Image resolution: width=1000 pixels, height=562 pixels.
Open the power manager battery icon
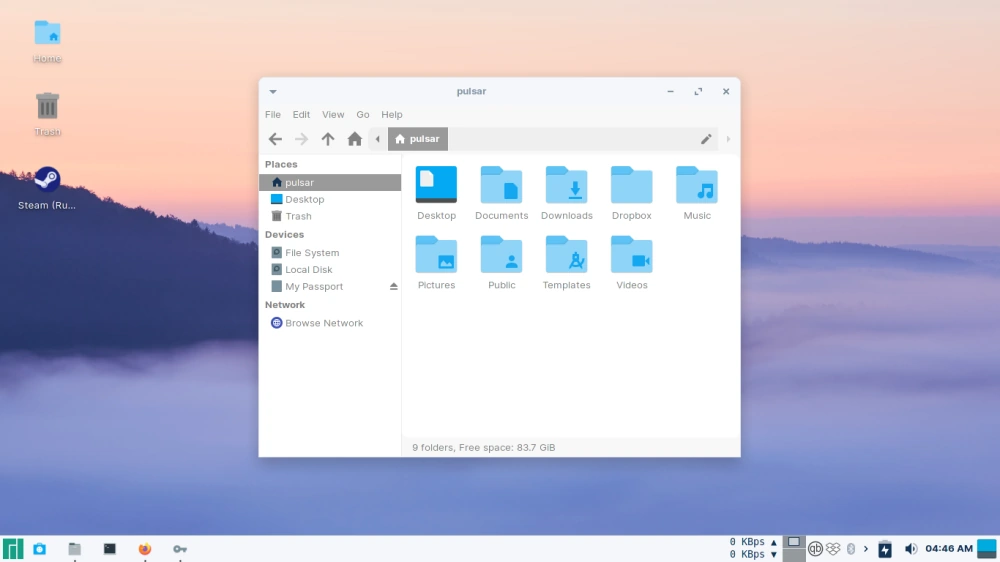(885, 549)
